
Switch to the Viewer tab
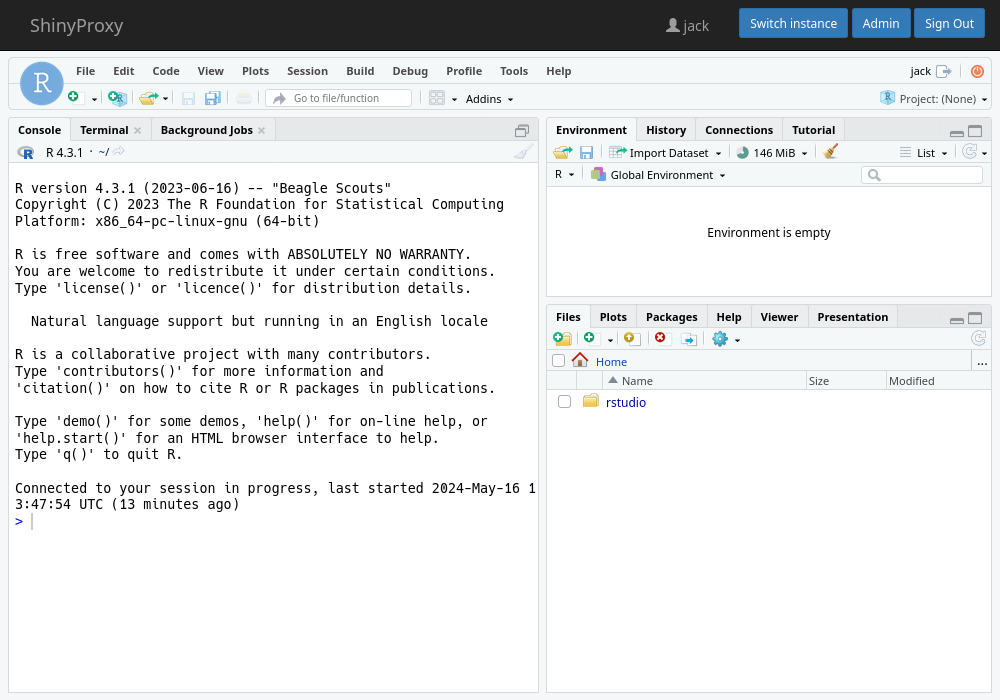pyautogui.click(x=779, y=317)
